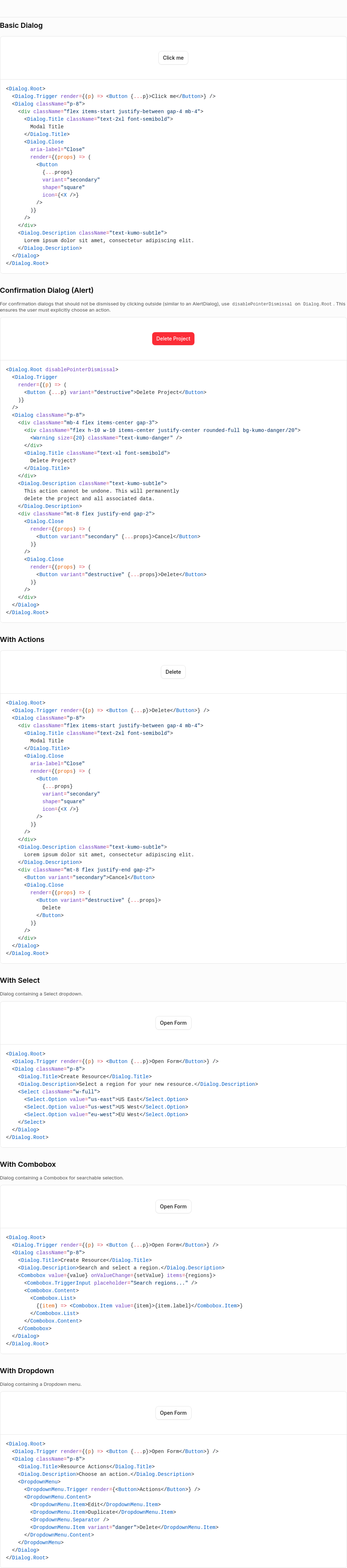Click "This action cannot be undone" code line

tap(102, 491)
